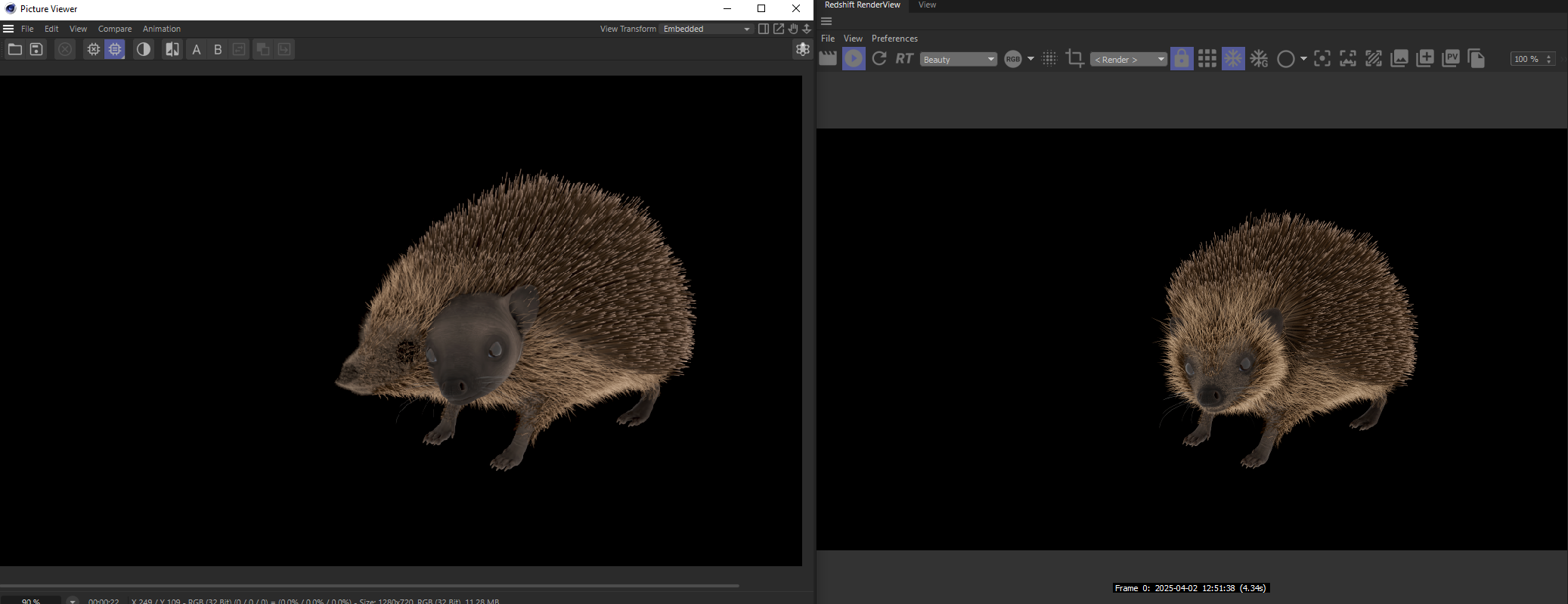The height and width of the screenshot is (604, 1568).
Task: Toggle the highlighted snowflake freeze button
Action: click(1233, 59)
